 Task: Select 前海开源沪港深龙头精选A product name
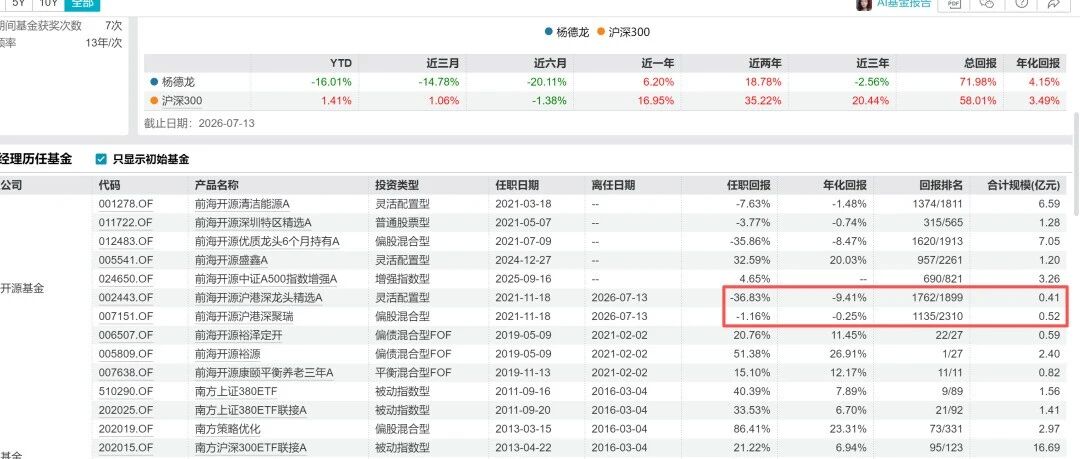click(x=259, y=298)
